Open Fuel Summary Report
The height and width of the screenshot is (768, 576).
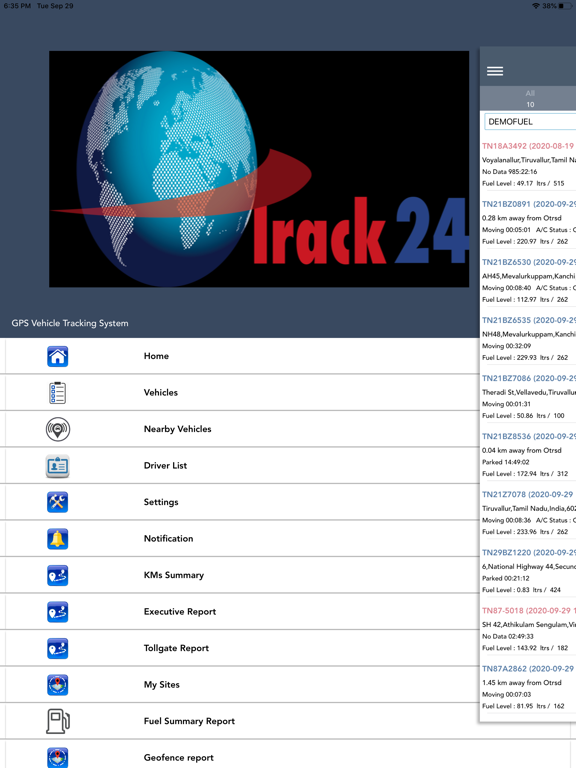pyautogui.click(x=240, y=721)
